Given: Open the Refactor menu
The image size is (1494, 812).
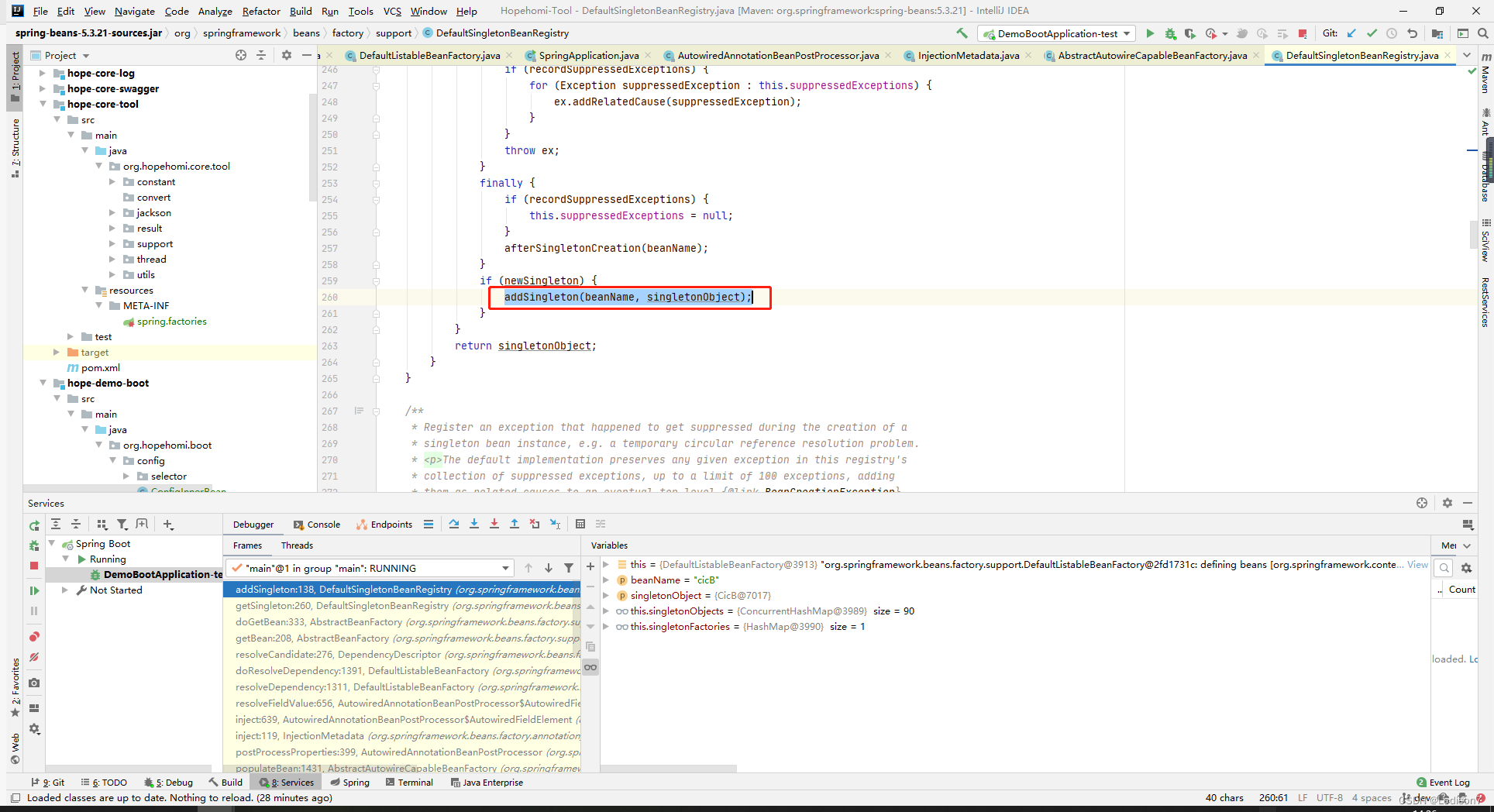Looking at the screenshot, I should coord(261,11).
